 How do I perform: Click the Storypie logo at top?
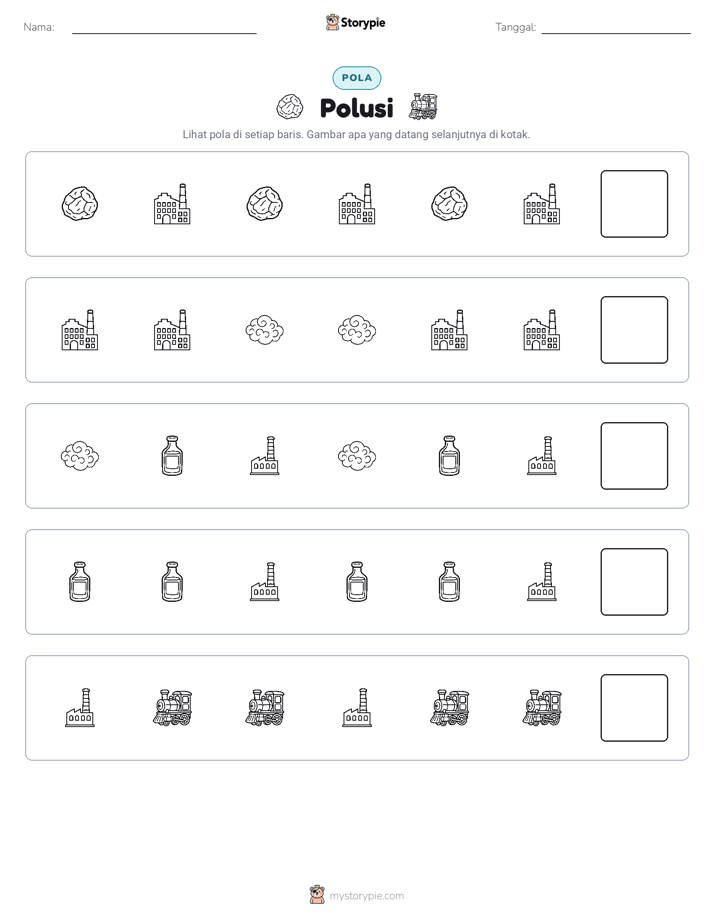coord(355,23)
